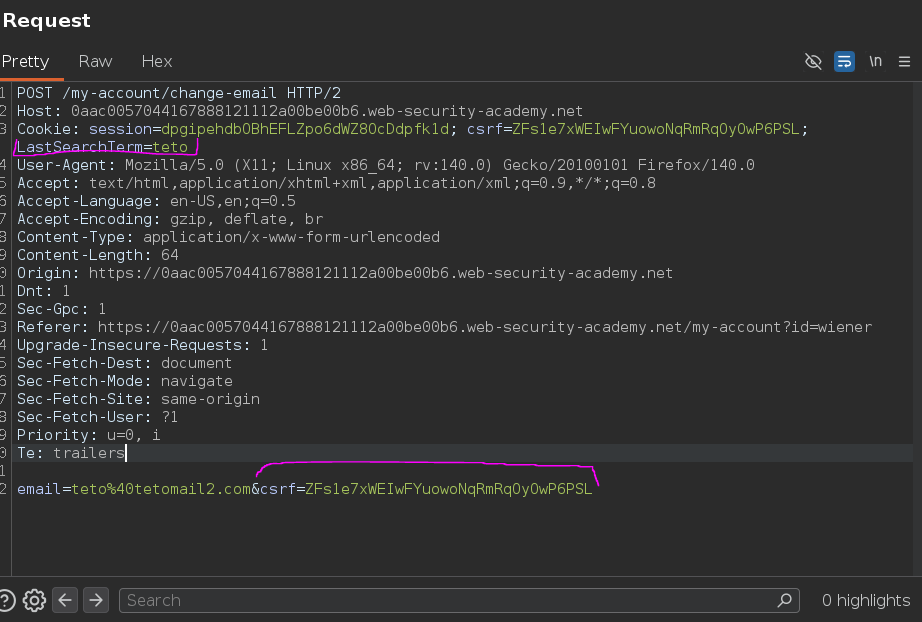Switch to the Hex tab

[157, 61]
